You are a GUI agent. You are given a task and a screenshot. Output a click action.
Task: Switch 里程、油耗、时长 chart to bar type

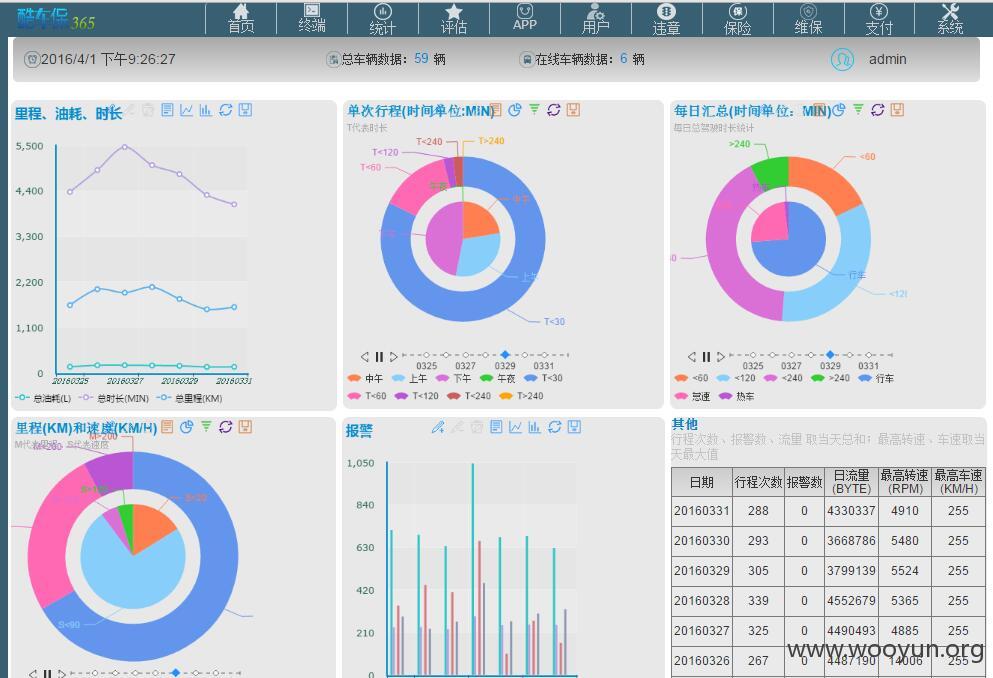(205, 110)
